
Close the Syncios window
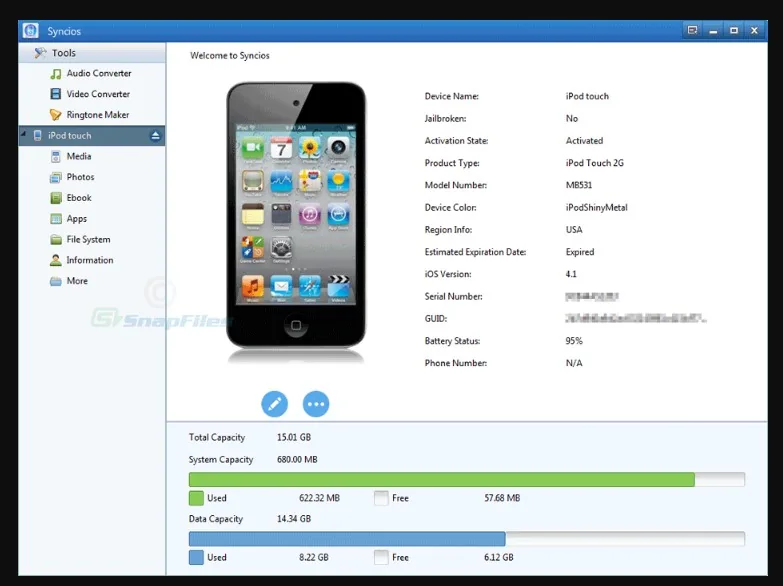pyautogui.click(x=754, y=31)
